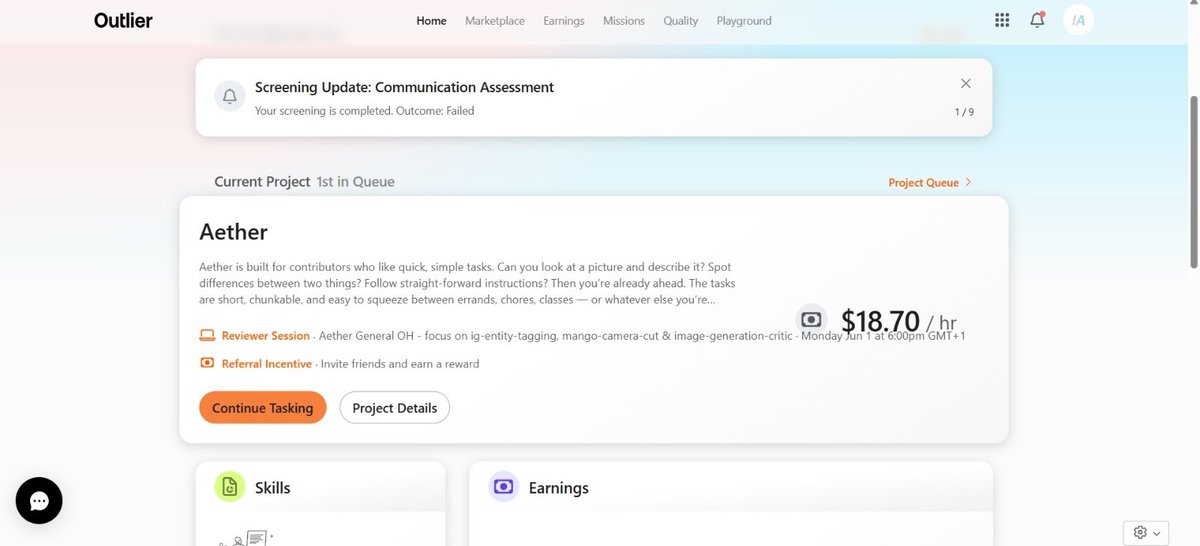Go to the Home tab
The height and width of the screenshot is (546, 1200).
(x=431, y=20)
